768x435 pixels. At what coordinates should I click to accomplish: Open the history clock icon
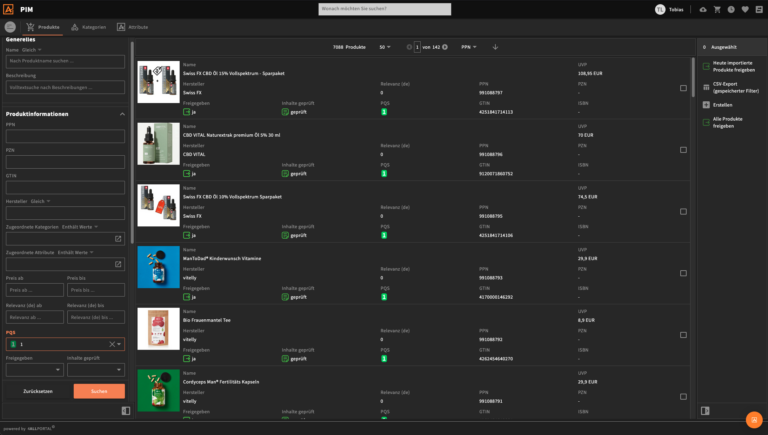tap(731, 9)
